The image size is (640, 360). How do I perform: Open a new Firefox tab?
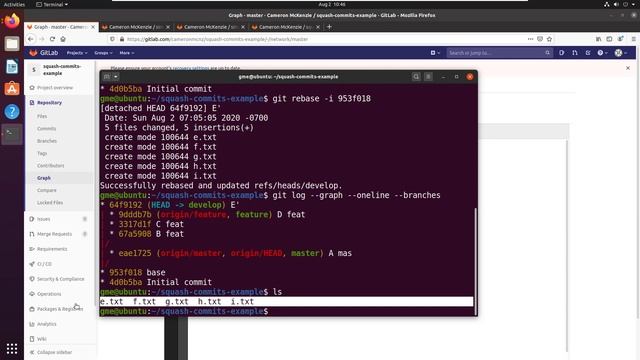click(x=329, y=27)
